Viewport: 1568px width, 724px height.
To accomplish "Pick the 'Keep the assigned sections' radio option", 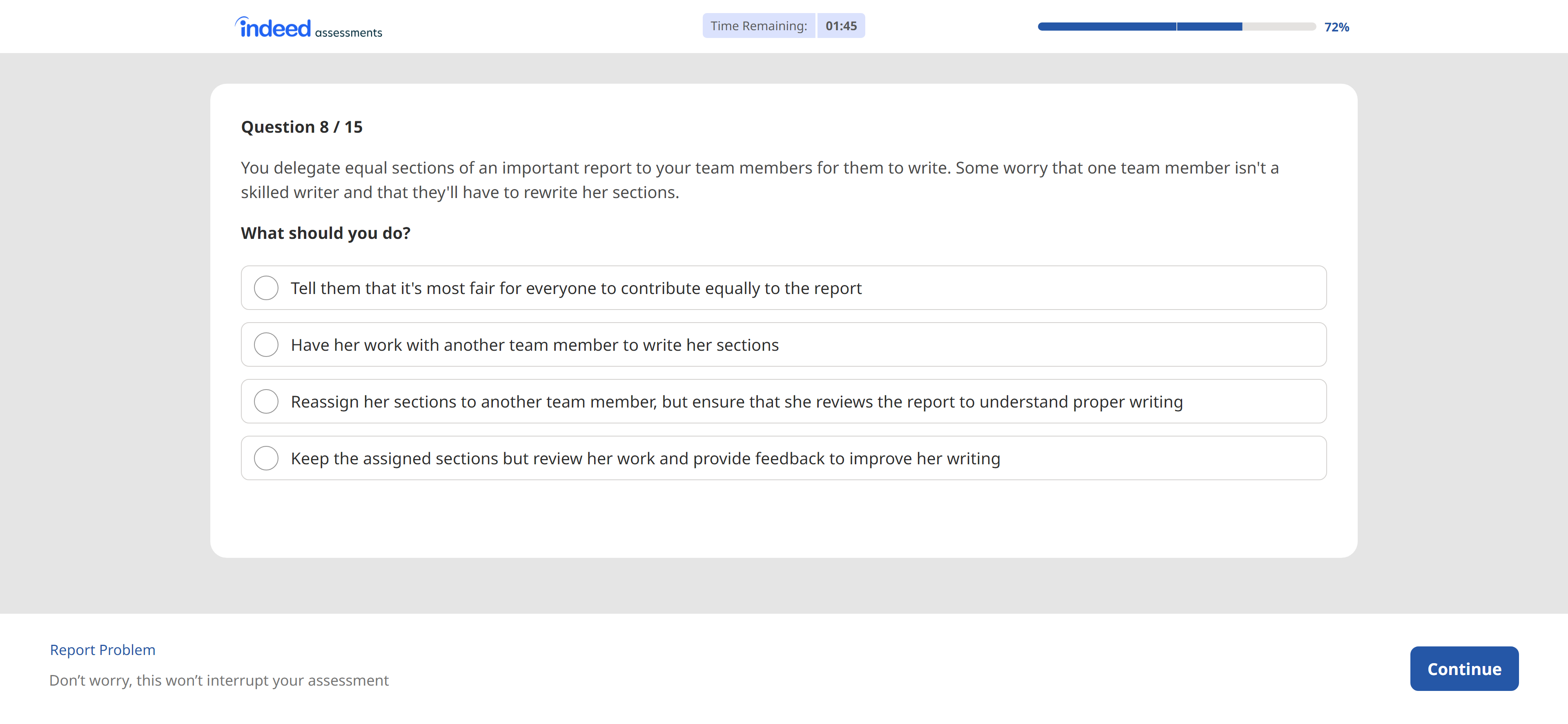I will 266,458.
